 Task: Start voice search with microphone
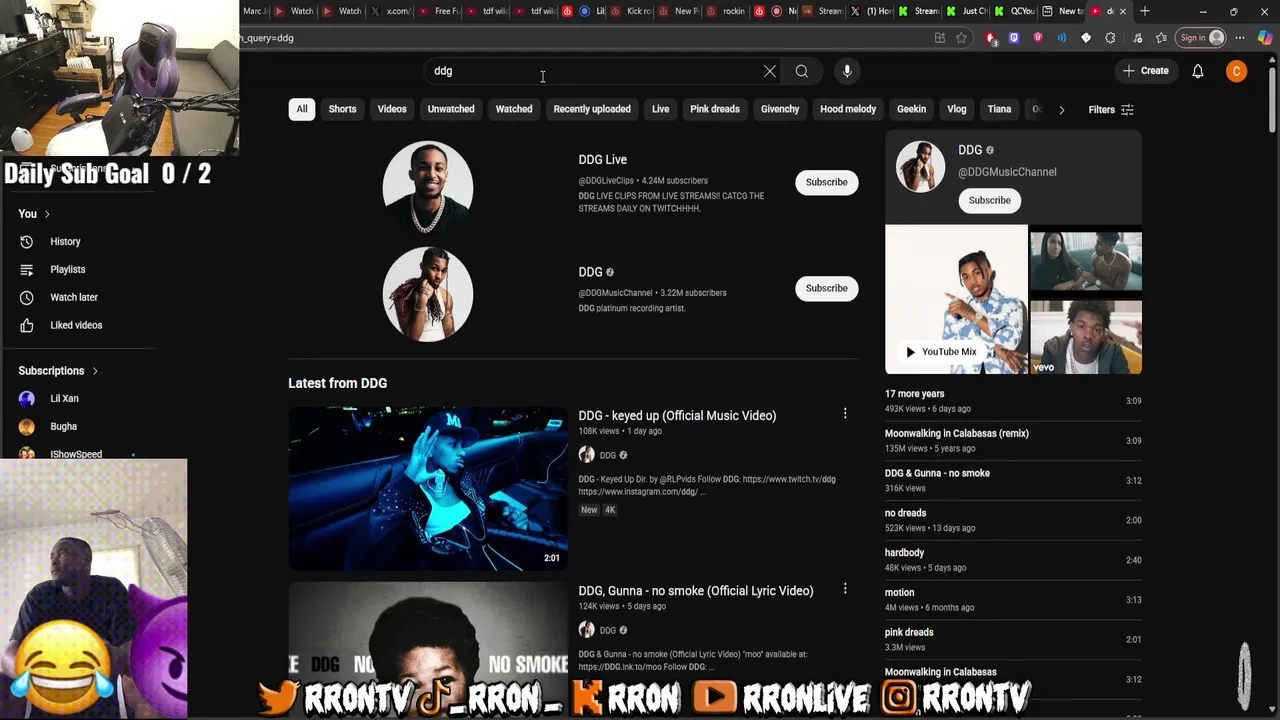tap(847, 71)
